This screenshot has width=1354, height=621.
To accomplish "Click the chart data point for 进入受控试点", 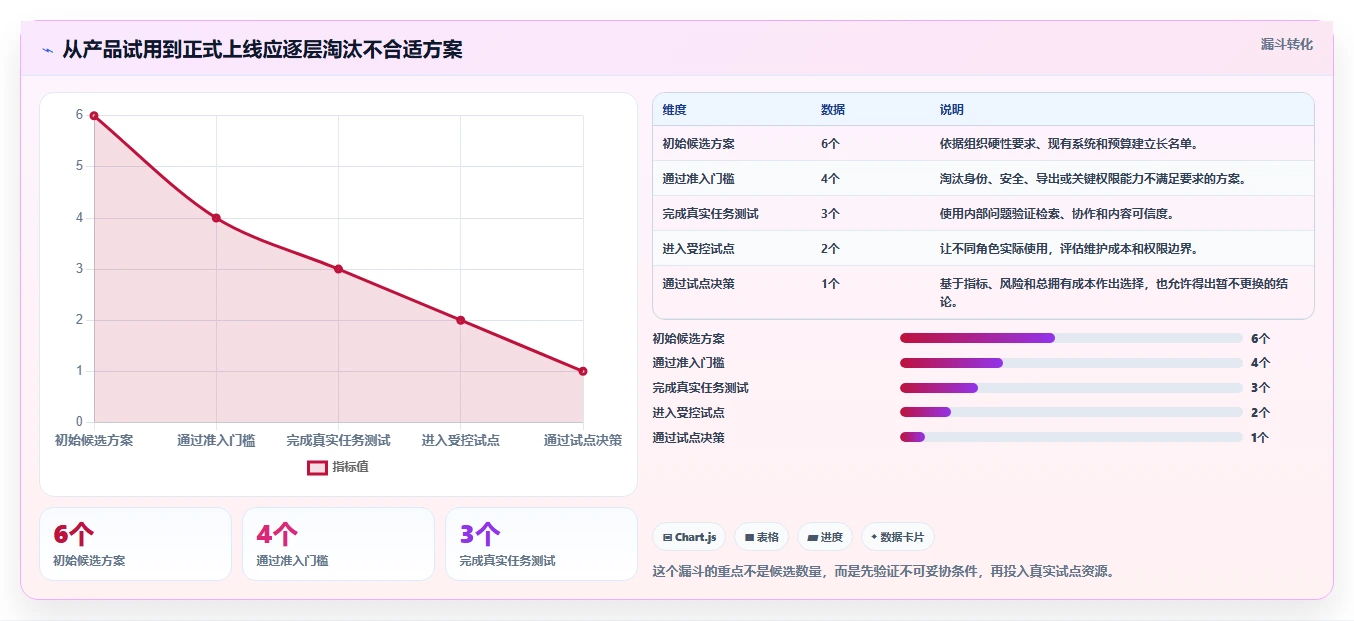I will click(x=461, y=320).
